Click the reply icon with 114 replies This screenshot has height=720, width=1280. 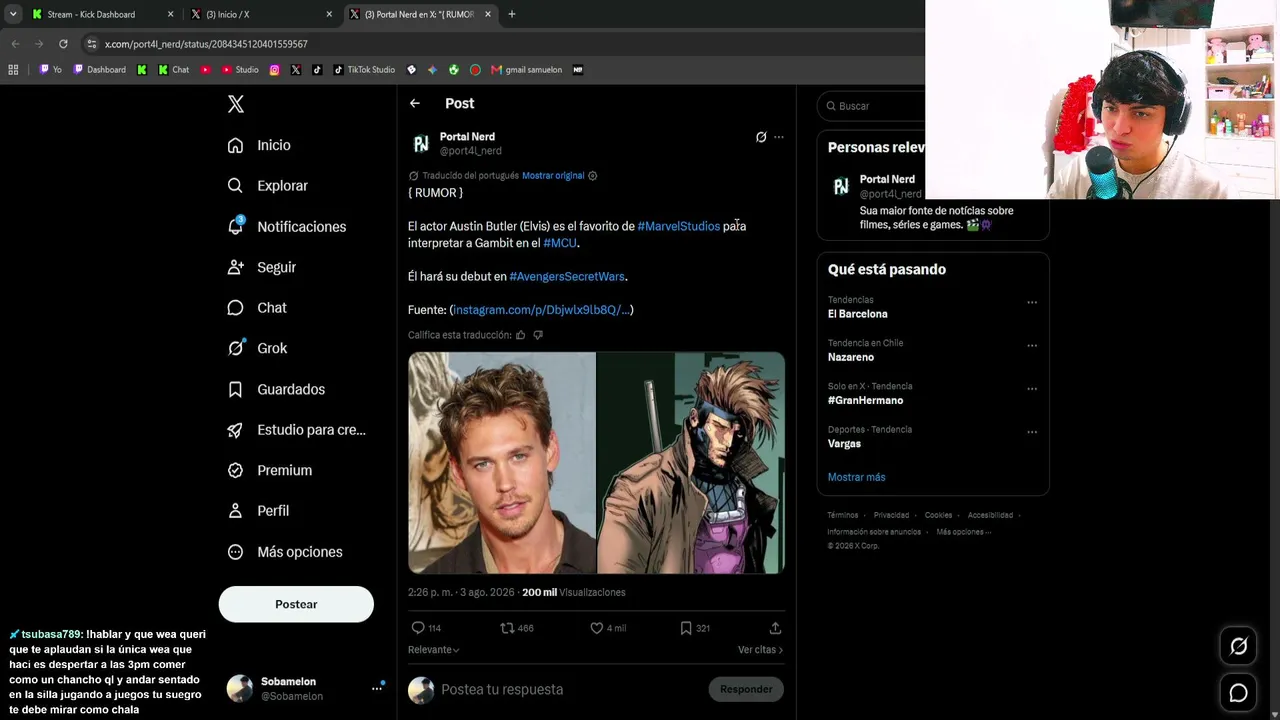[425, 628]
